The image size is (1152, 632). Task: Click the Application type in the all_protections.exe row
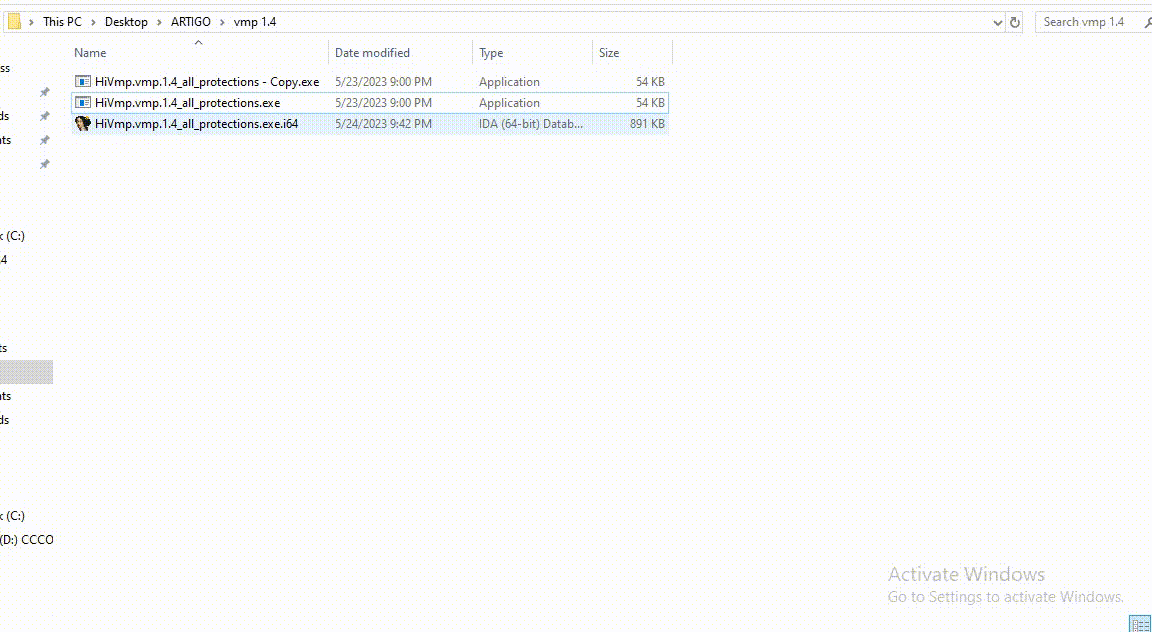click(509, 103)
